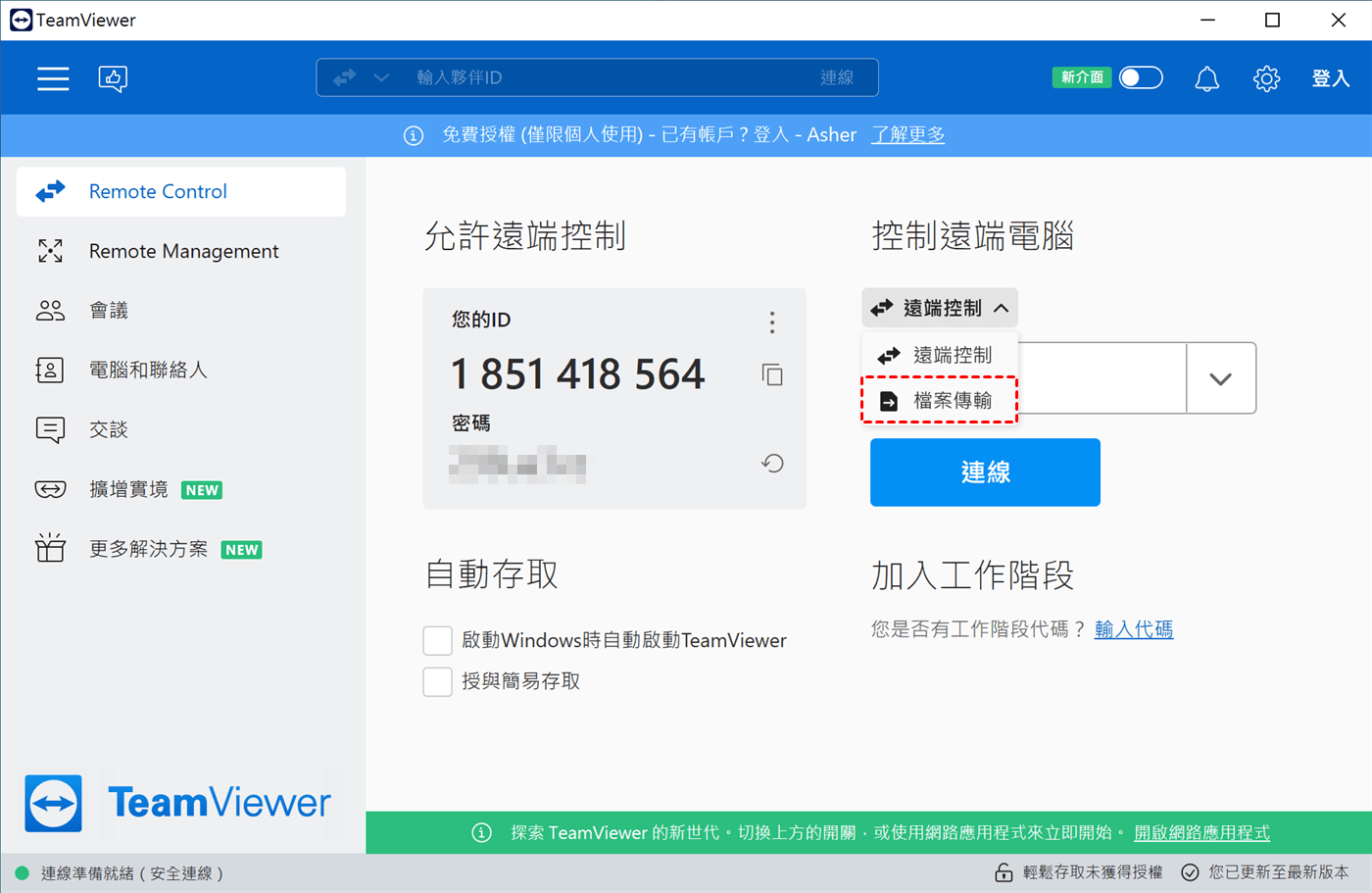This screenshot has height=893, width=1372.
Task: Check the 授與簡易存取 box
Action: 437,681
